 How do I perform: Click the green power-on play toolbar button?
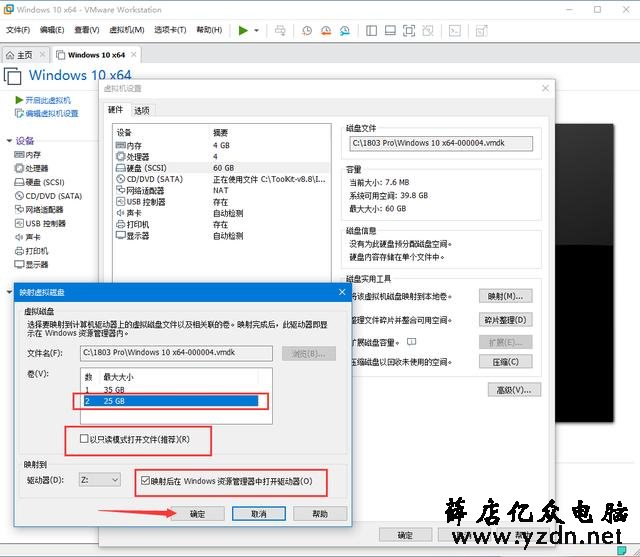pyautogui.click(x=243, y=31)
